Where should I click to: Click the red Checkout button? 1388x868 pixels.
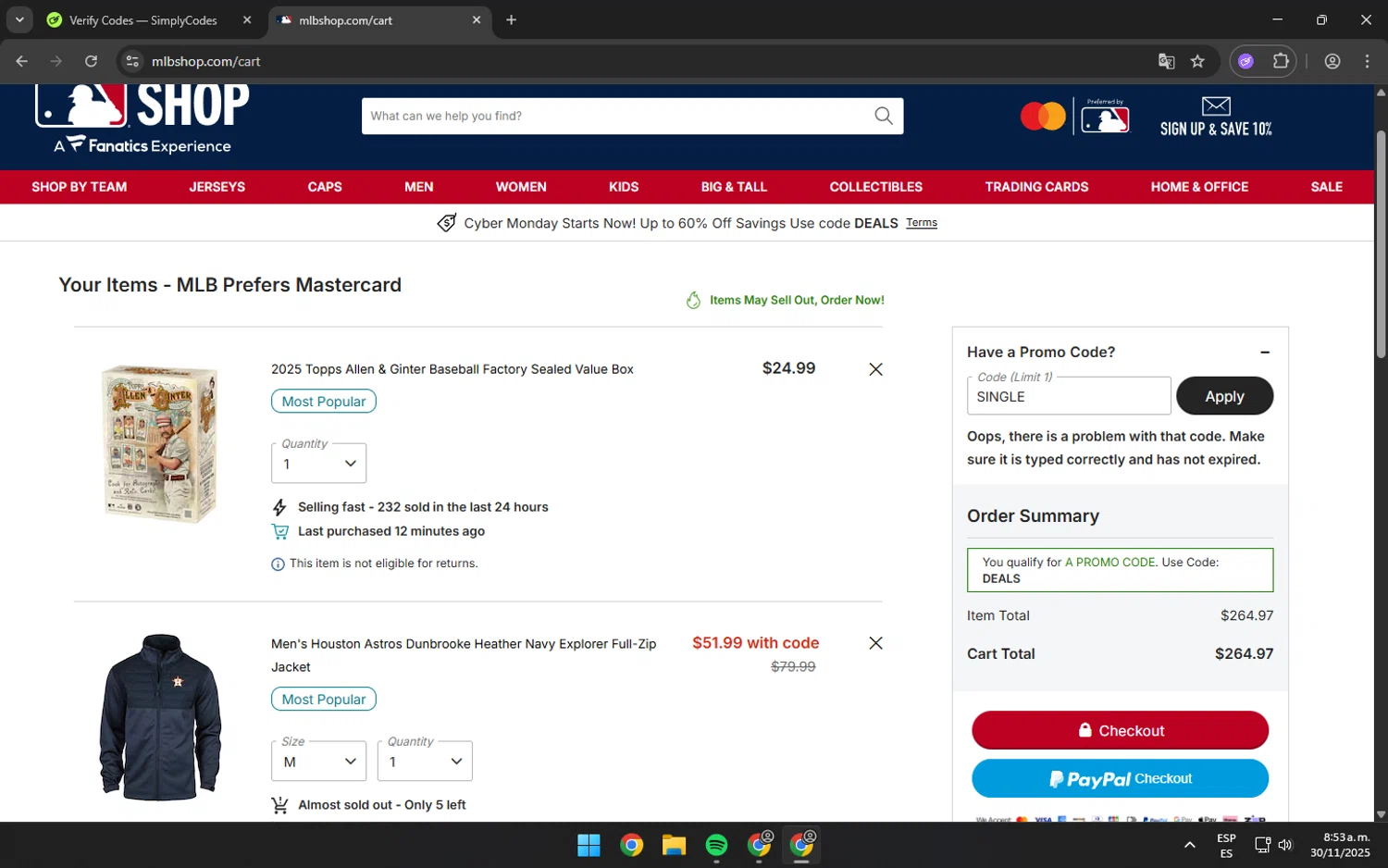tap(1120, 730)
